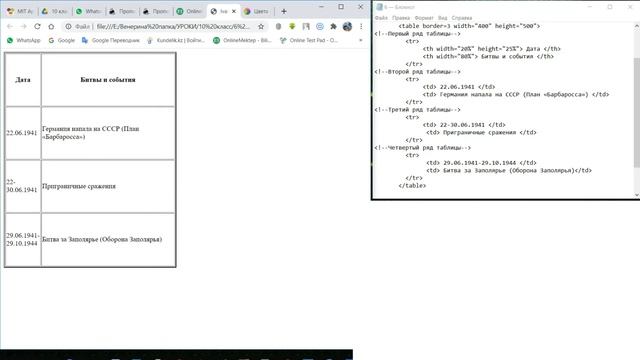Open Файл menu in Notepad
The image size is (640, 360).
381,18
